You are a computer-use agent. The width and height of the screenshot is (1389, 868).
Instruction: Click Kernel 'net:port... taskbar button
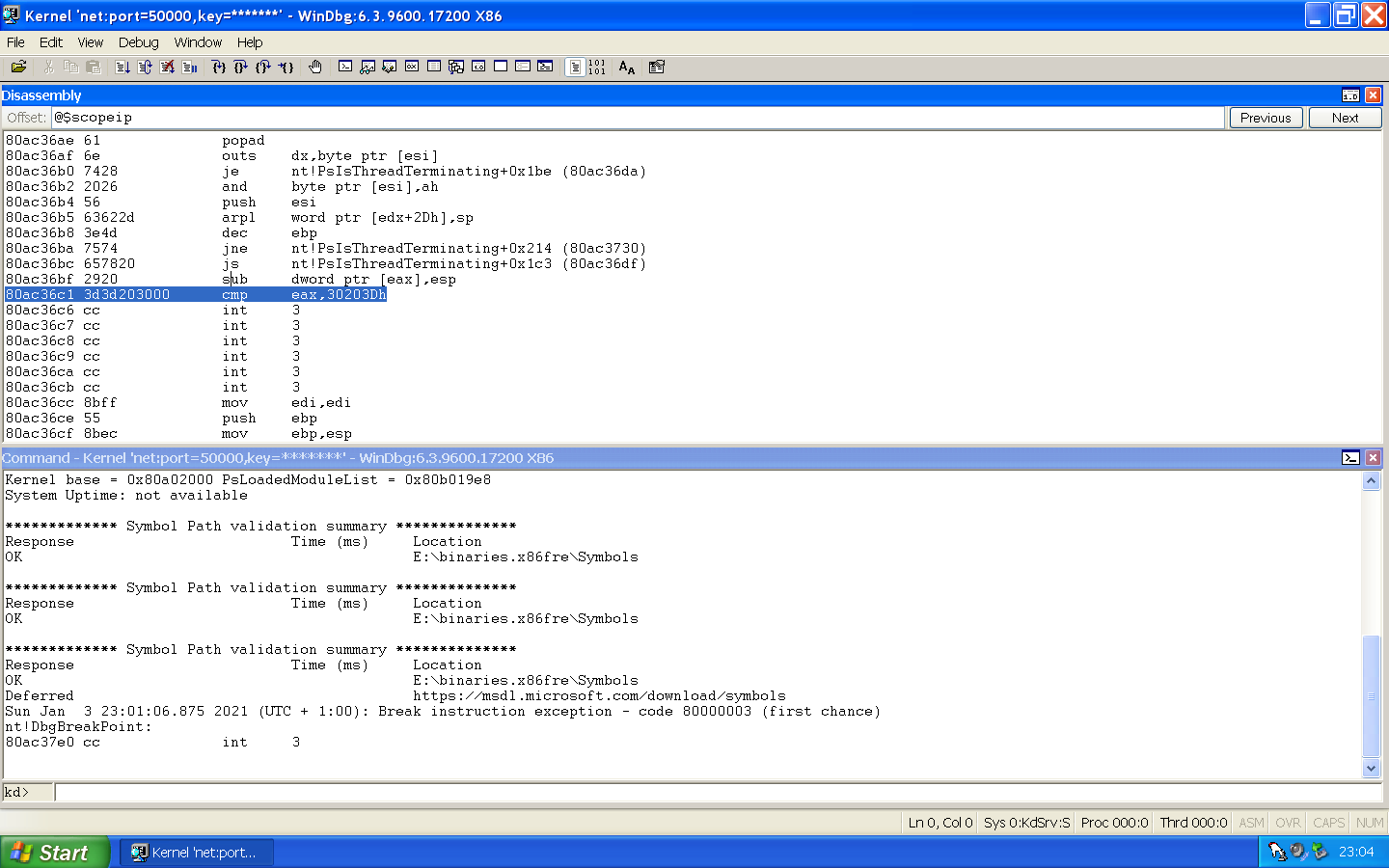197,853
